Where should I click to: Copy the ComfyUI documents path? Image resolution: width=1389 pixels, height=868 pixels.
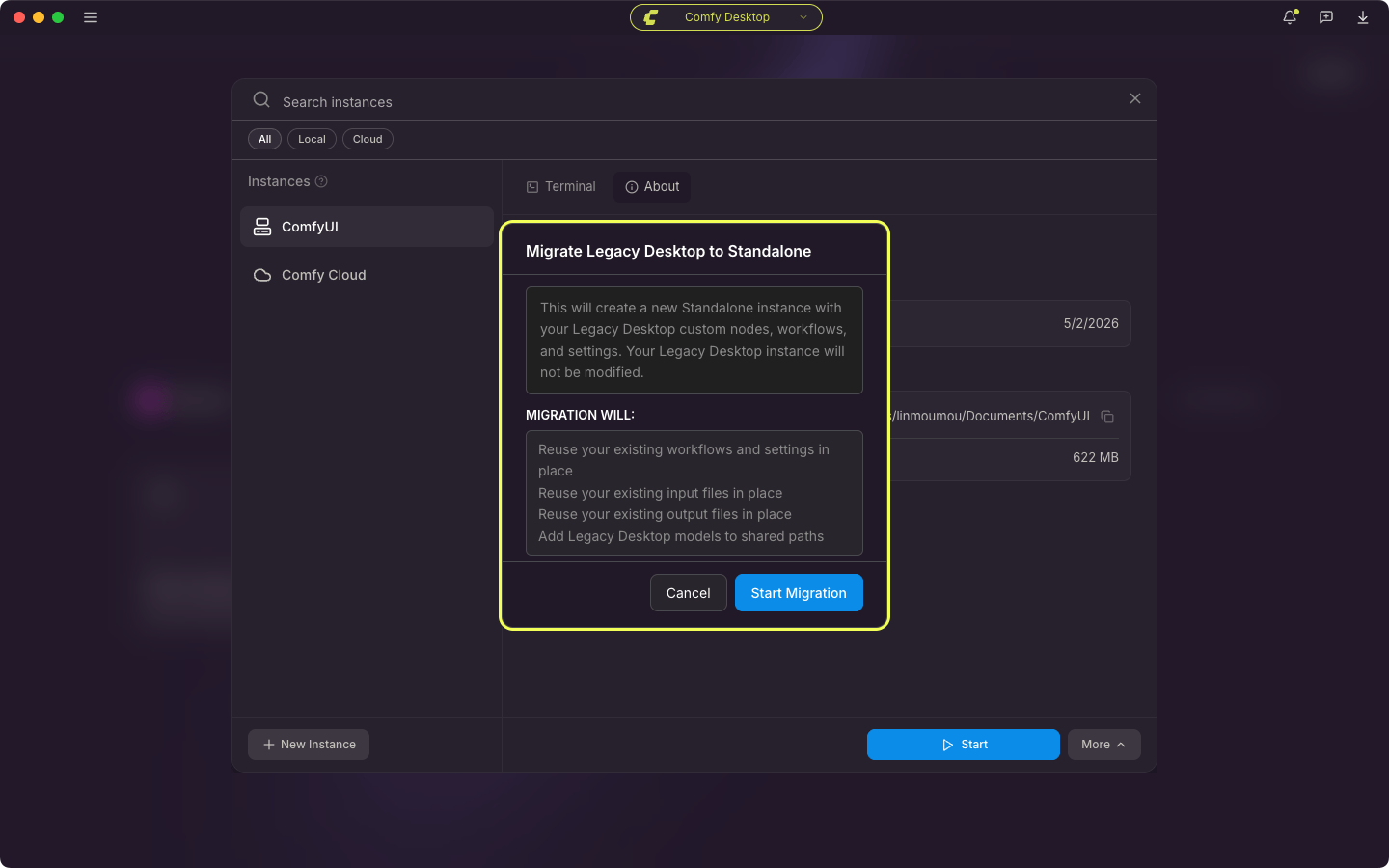tap(1107, 417)
